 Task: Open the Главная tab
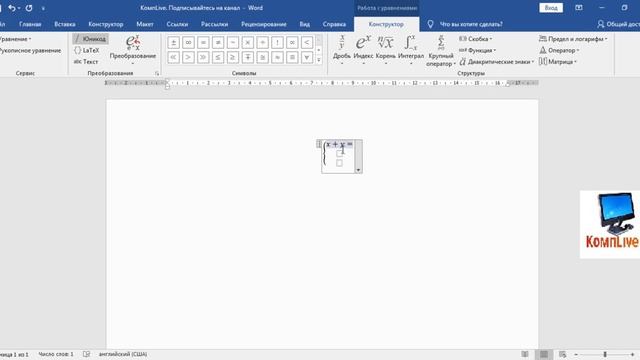click(x=30, y=24)
